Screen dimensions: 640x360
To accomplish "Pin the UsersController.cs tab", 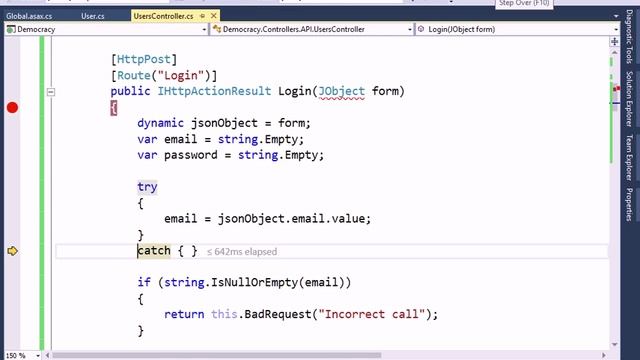I will pyautogui.click(x=202, y=16).
